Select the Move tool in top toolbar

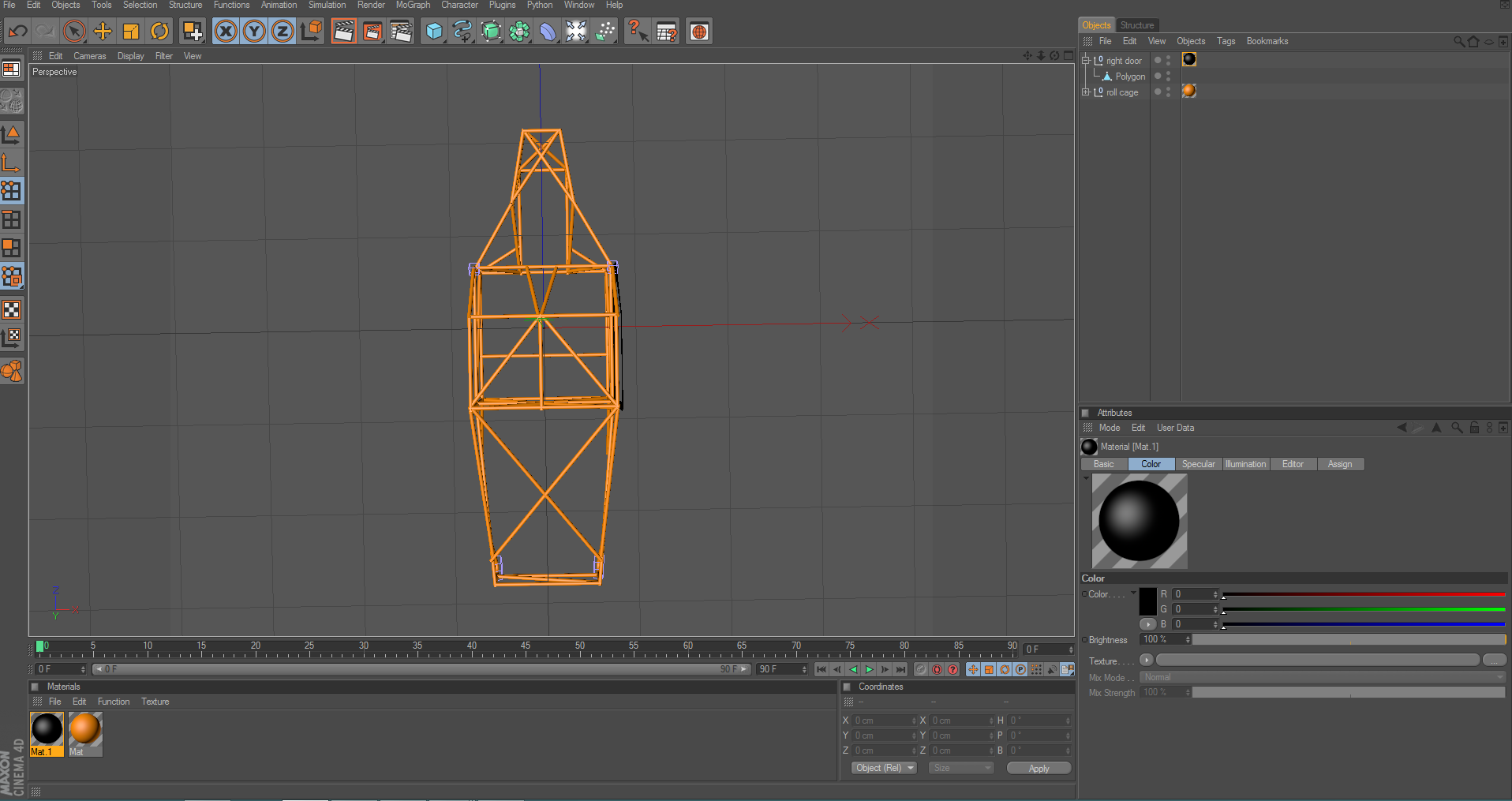point(103,32)
